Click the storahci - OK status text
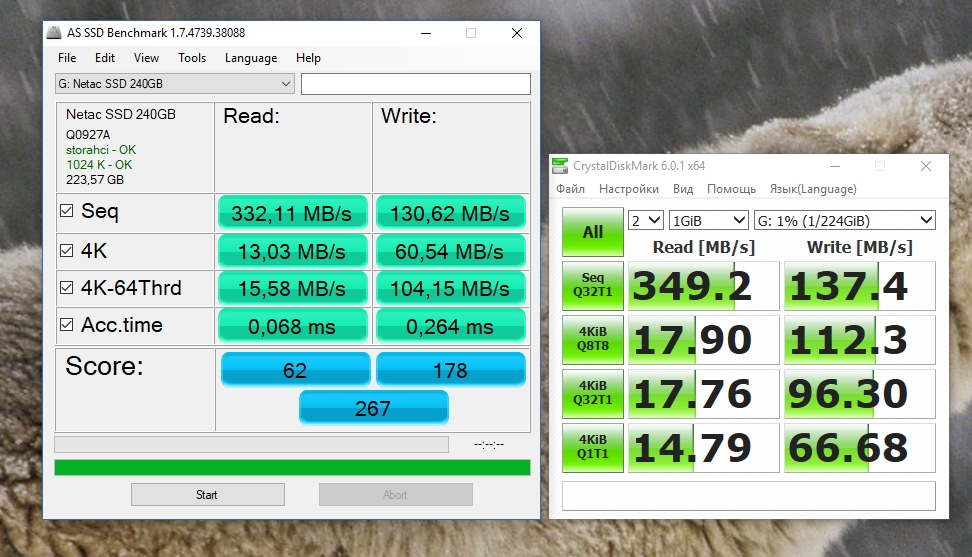The height and width of the screenshot is (557, 972). (x=100, y=150)
